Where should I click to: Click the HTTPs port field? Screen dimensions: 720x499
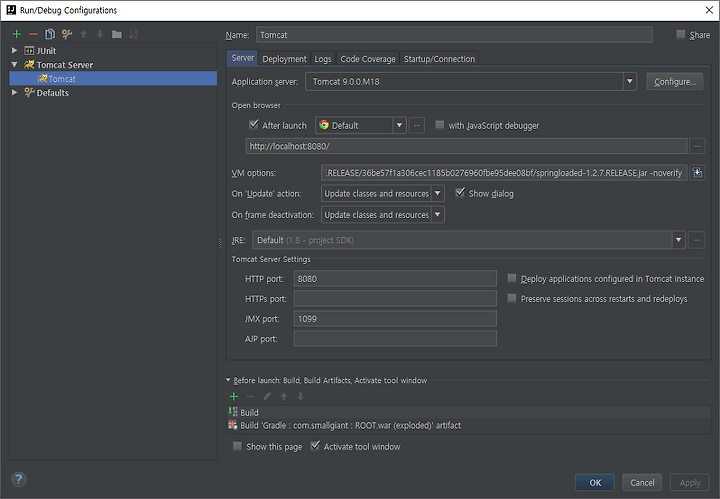[x=395, y=298]
